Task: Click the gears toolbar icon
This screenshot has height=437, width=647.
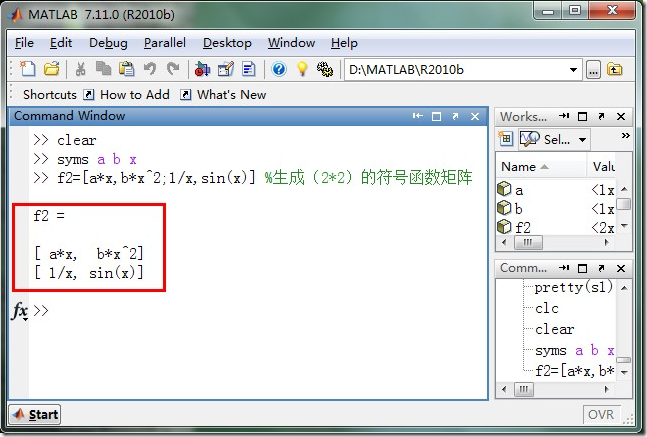Action: point(325,69)
